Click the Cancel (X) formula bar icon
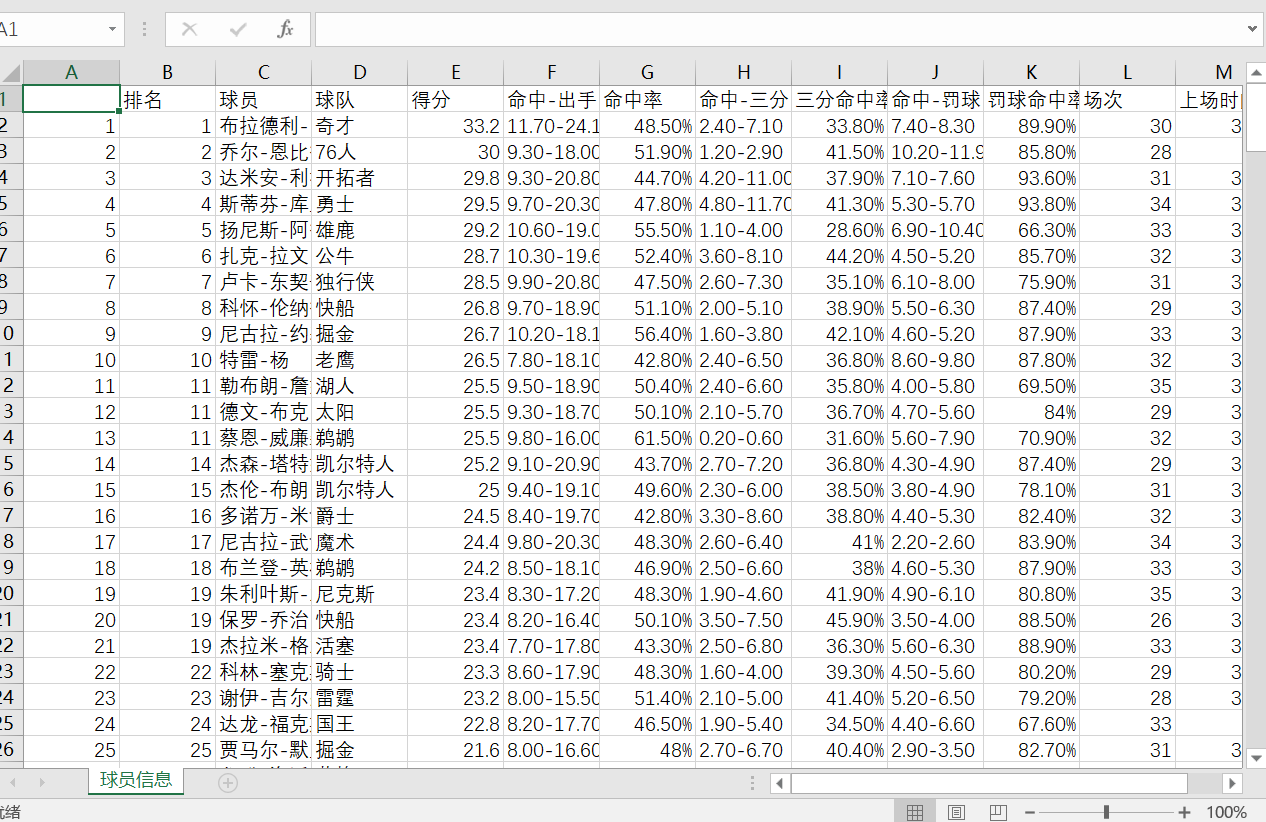Screen dimensions: 1266x822 (189, 29)
